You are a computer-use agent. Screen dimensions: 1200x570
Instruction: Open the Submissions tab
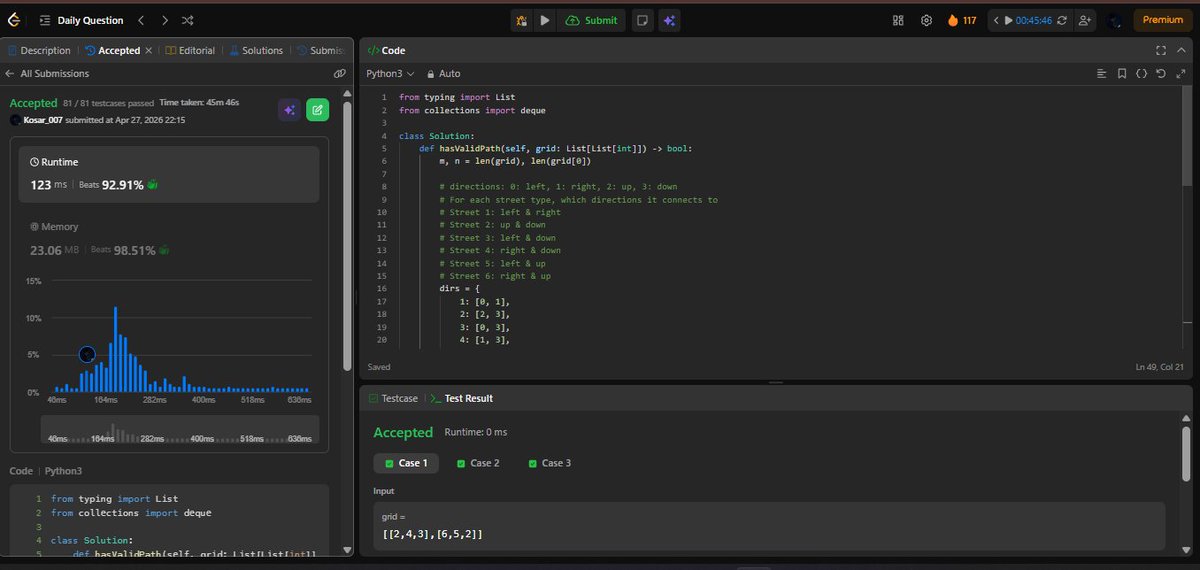tap(320, 50)
